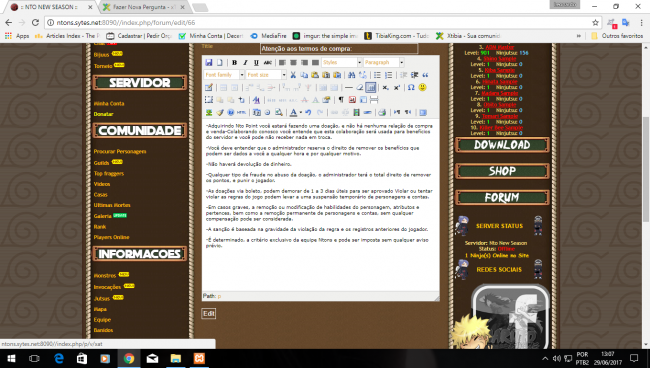
Task: Click the title input field
Action: click(339, 49)
